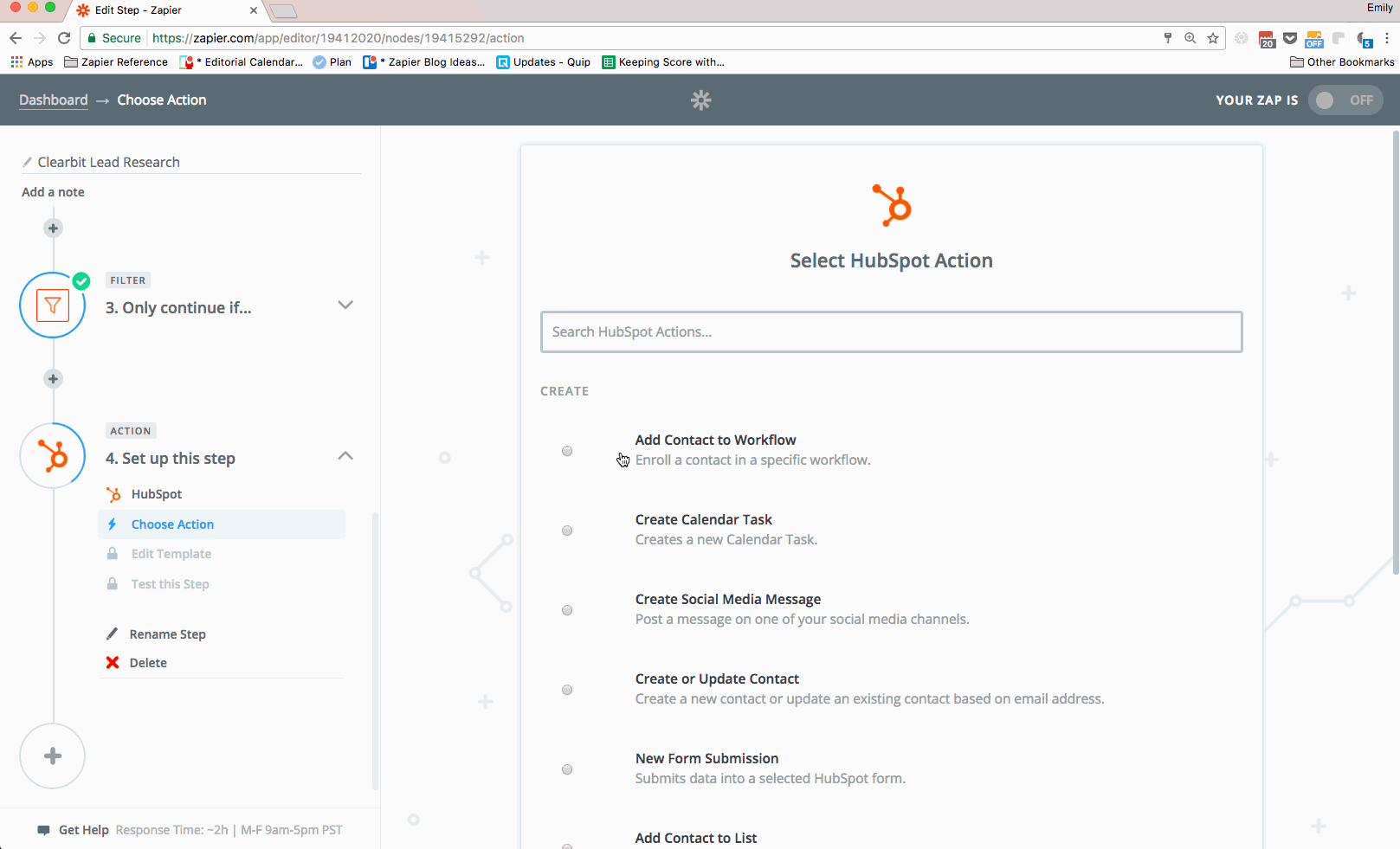This screenshot has height=849, width=1400.
Task: Click the Get Help link
Action: click(84, 830)
